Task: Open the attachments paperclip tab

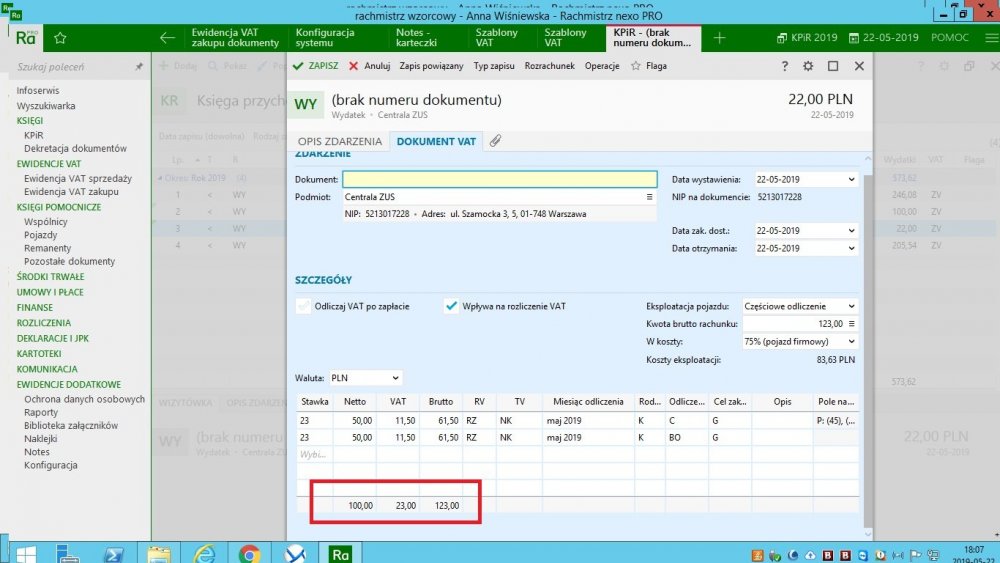Action: [x=495, y=141]
